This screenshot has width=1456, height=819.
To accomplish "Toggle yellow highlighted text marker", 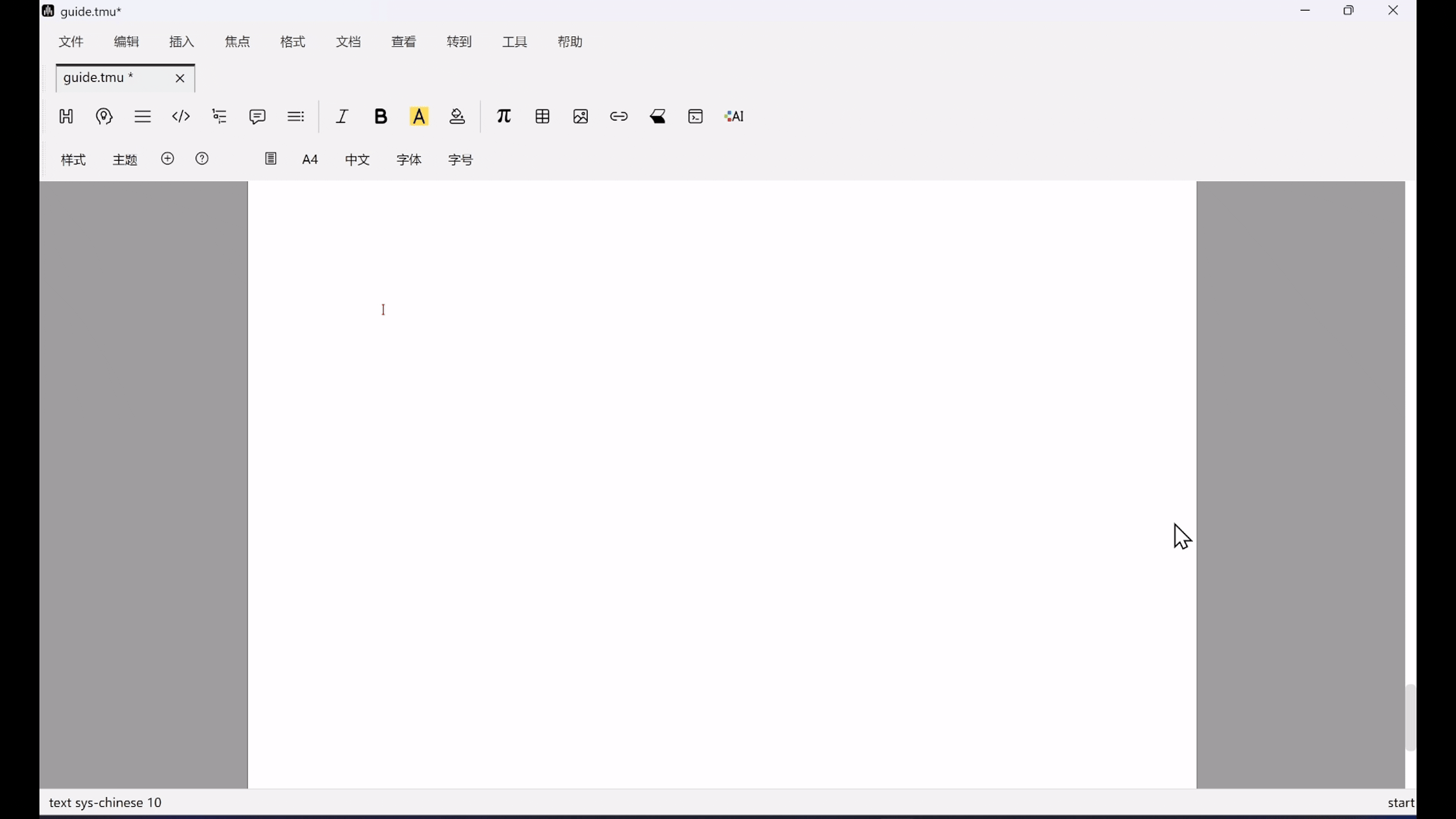I will [x=419, y=117].
